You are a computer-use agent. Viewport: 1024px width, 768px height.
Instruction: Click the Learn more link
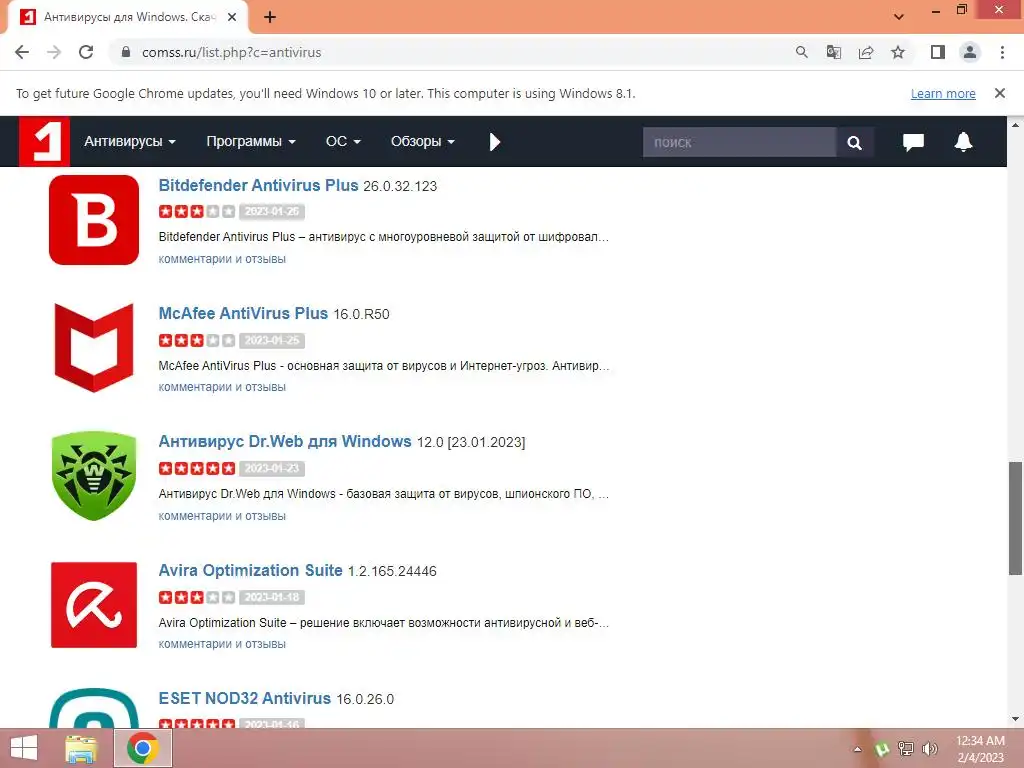(x=943, y=93)
